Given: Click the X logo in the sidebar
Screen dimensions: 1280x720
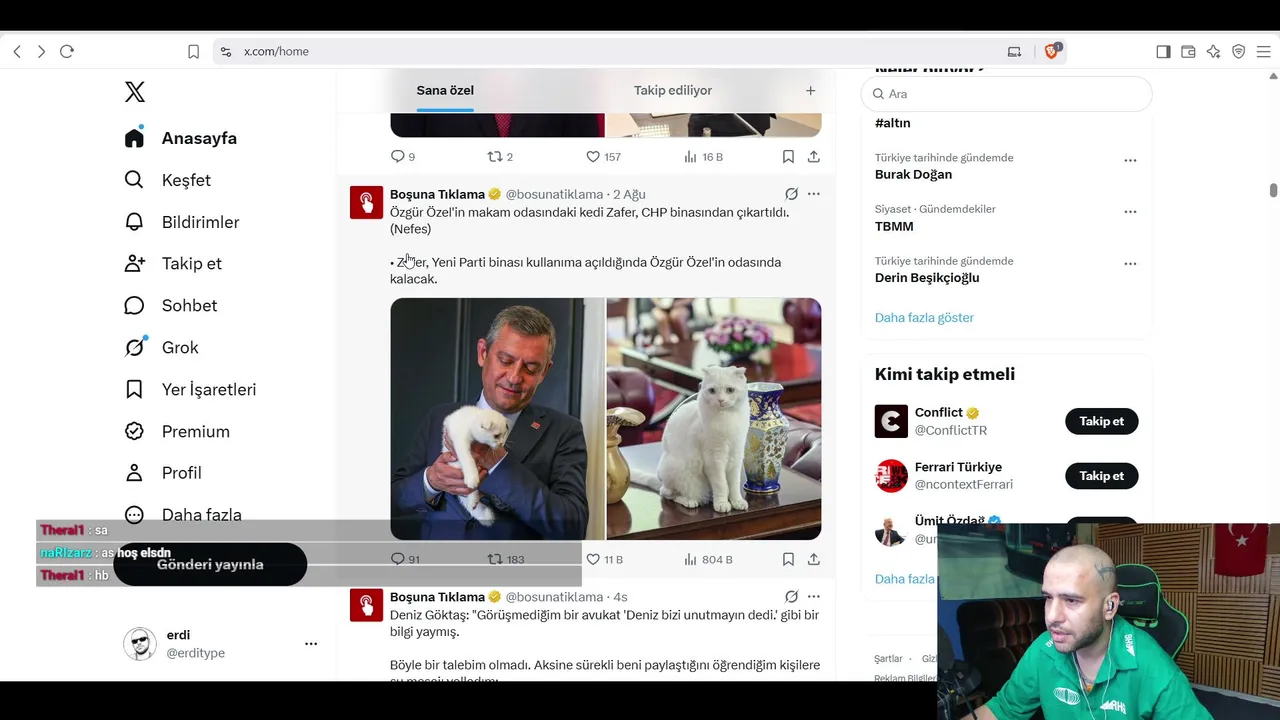Looking at the screenshot, I should point(135,92).
